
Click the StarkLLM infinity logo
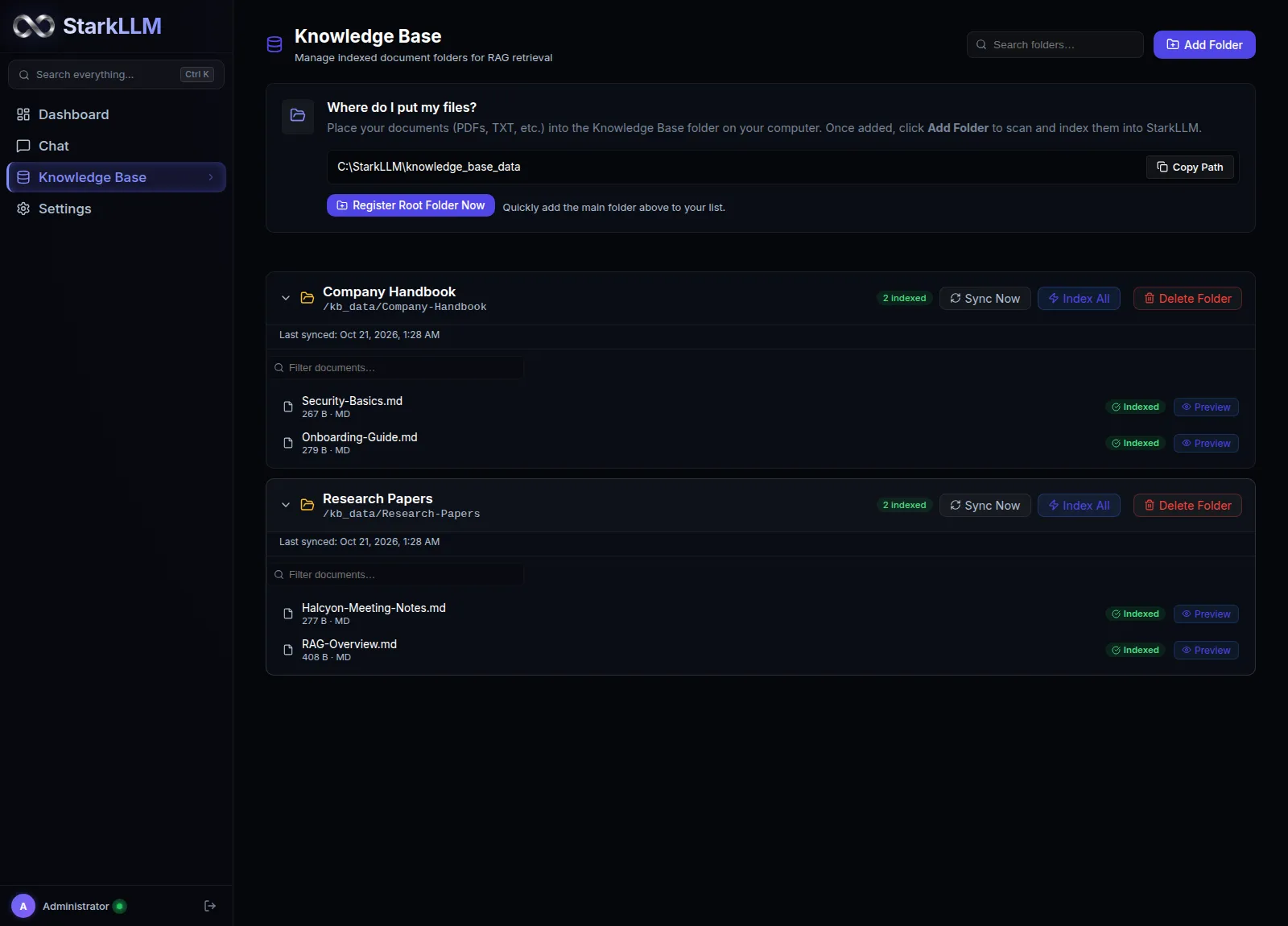tap(34, 27)
